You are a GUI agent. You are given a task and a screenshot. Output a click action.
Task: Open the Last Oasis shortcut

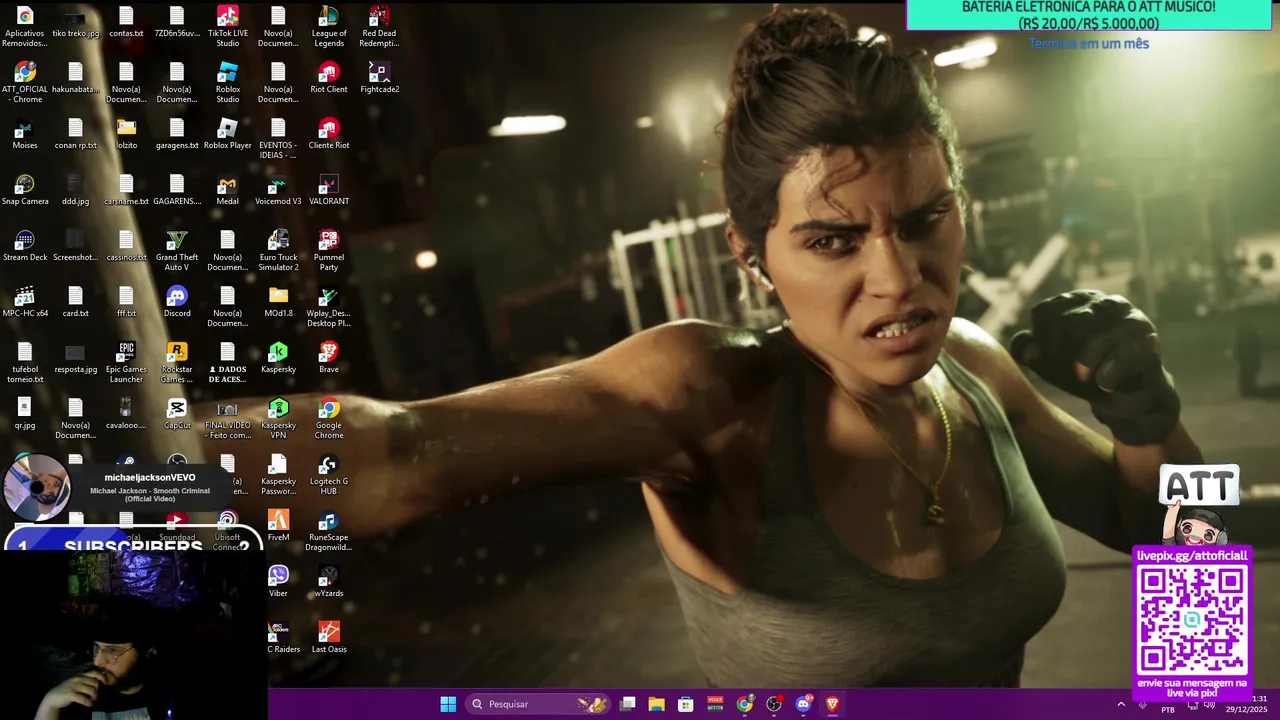click(x=328, y=638)
